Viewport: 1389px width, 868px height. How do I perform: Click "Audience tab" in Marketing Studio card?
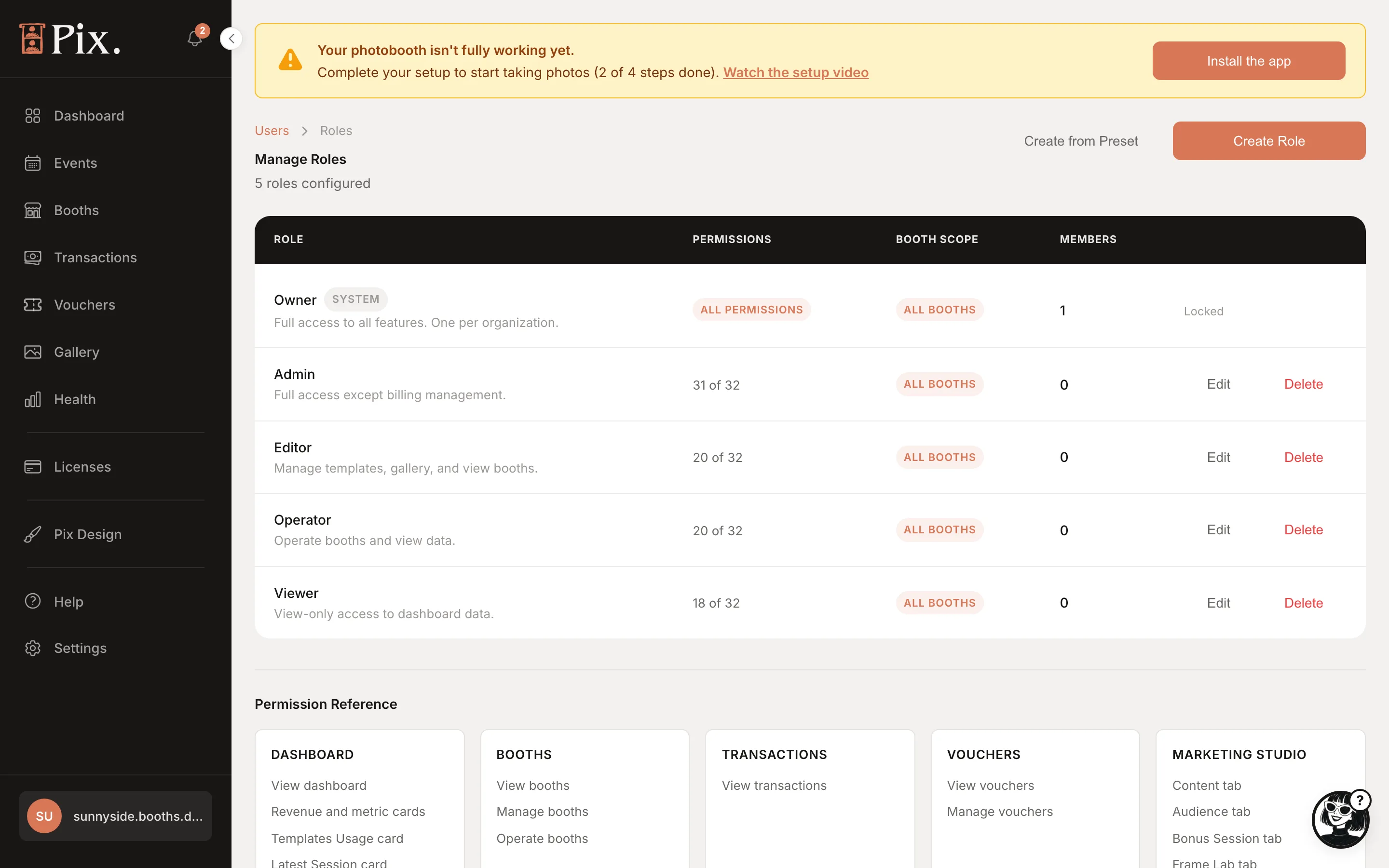coord(1211,811)
